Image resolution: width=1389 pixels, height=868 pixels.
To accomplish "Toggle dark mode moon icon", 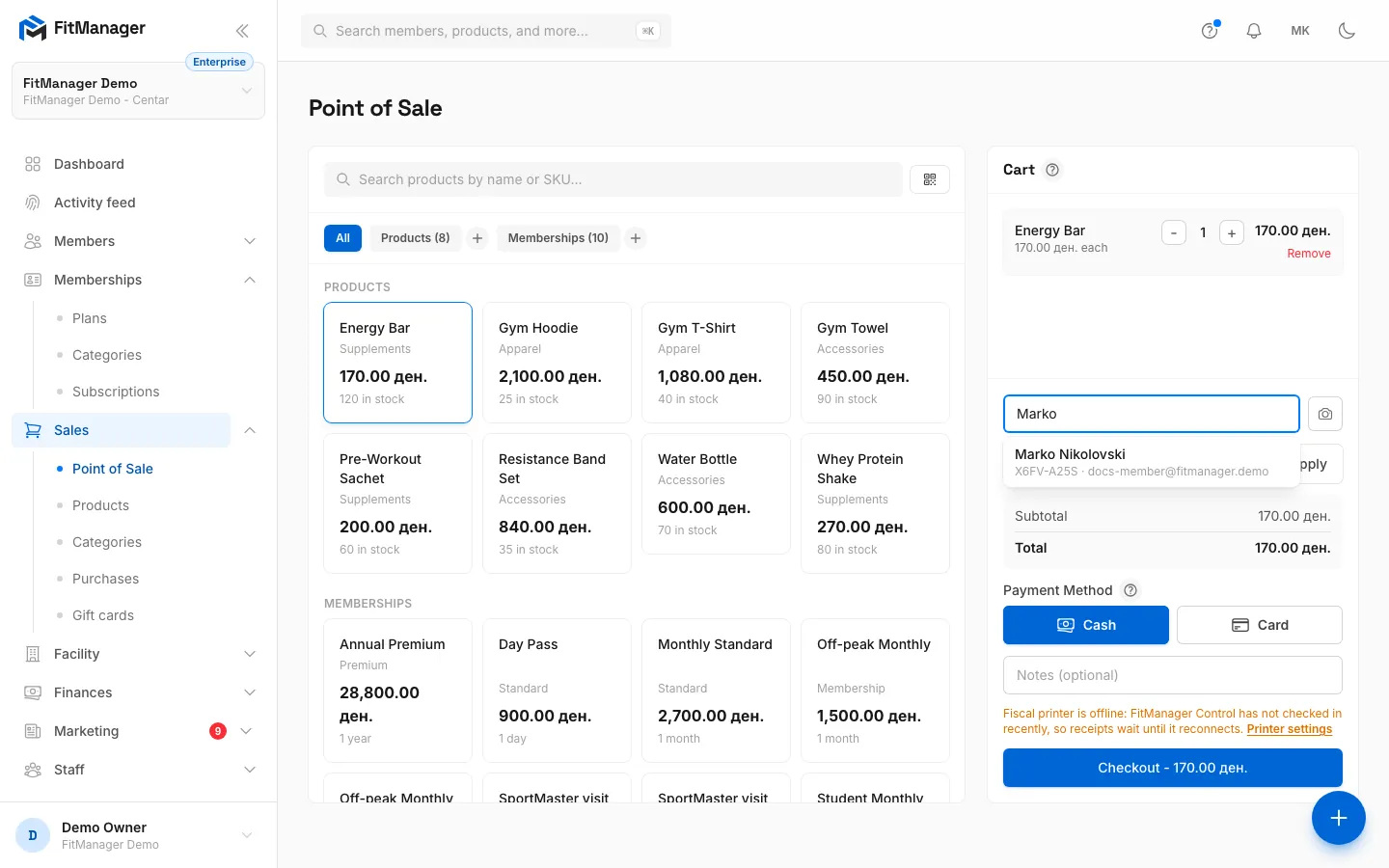I will click(1347, 31).
